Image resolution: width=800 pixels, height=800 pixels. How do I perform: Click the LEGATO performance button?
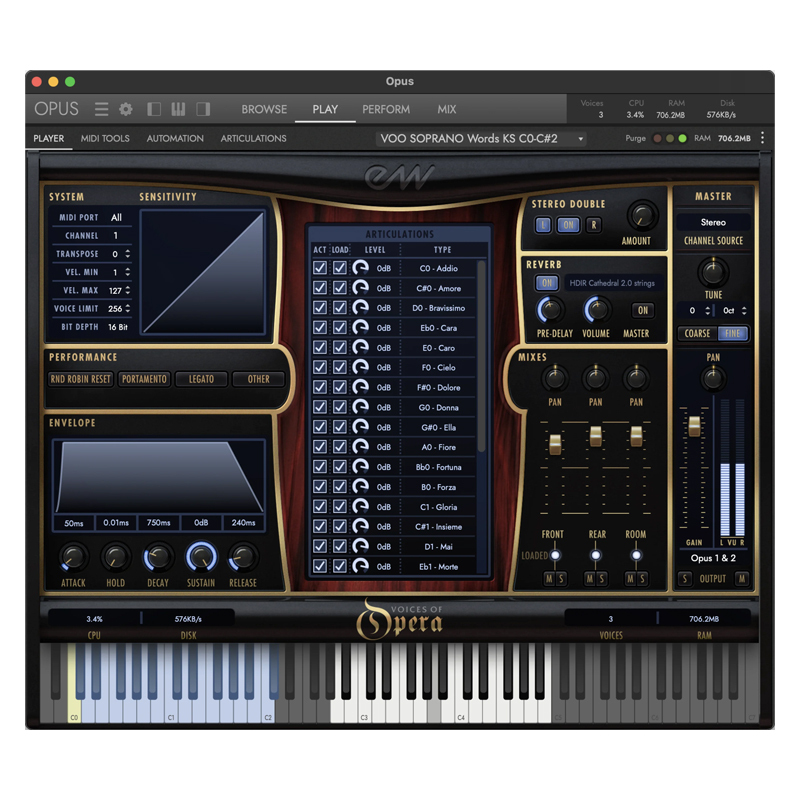[x=201, y=379]
